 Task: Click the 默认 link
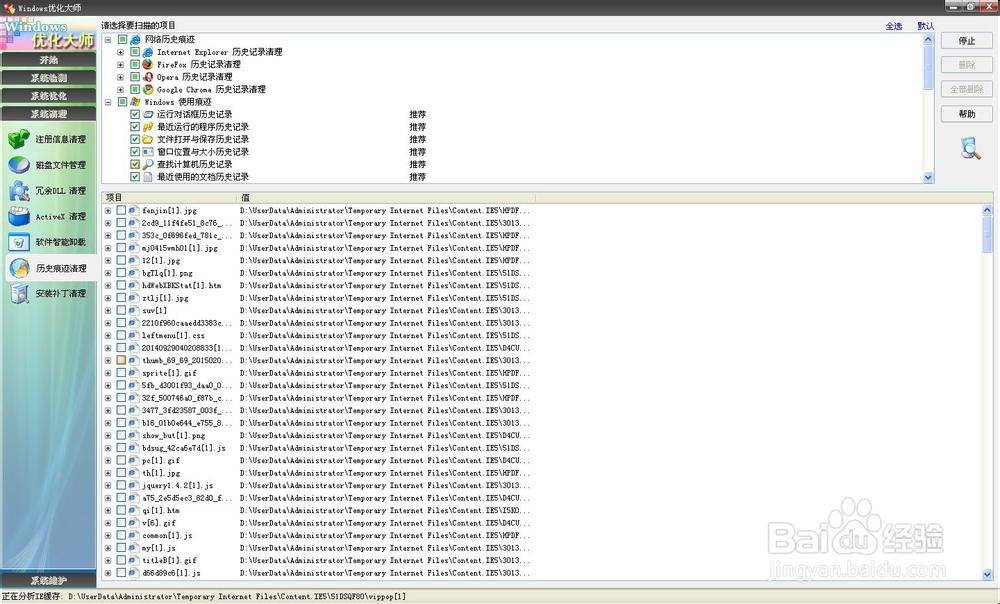[925, 26]
